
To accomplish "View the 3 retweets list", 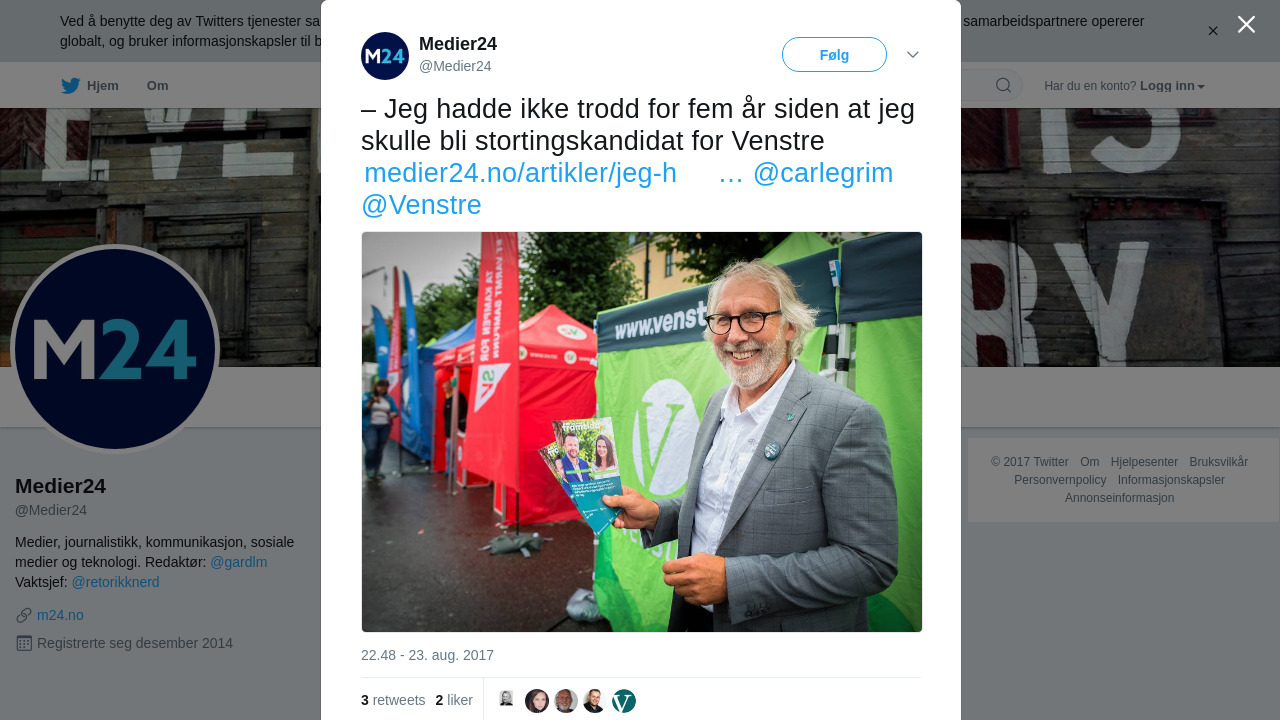I will click(393, 700).
